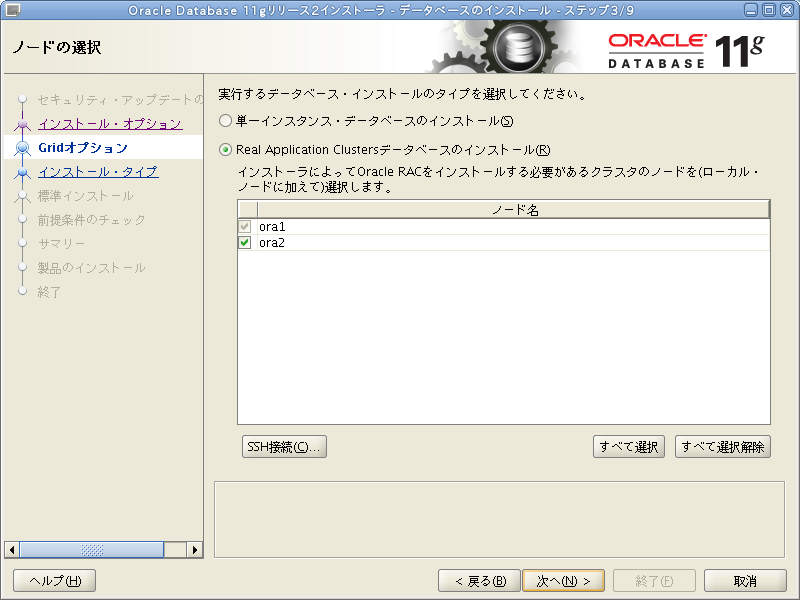Image resolution: width=800 pixels, height=600 pixels.
Task: Click the サマリー step label
Action: [62, 244]
